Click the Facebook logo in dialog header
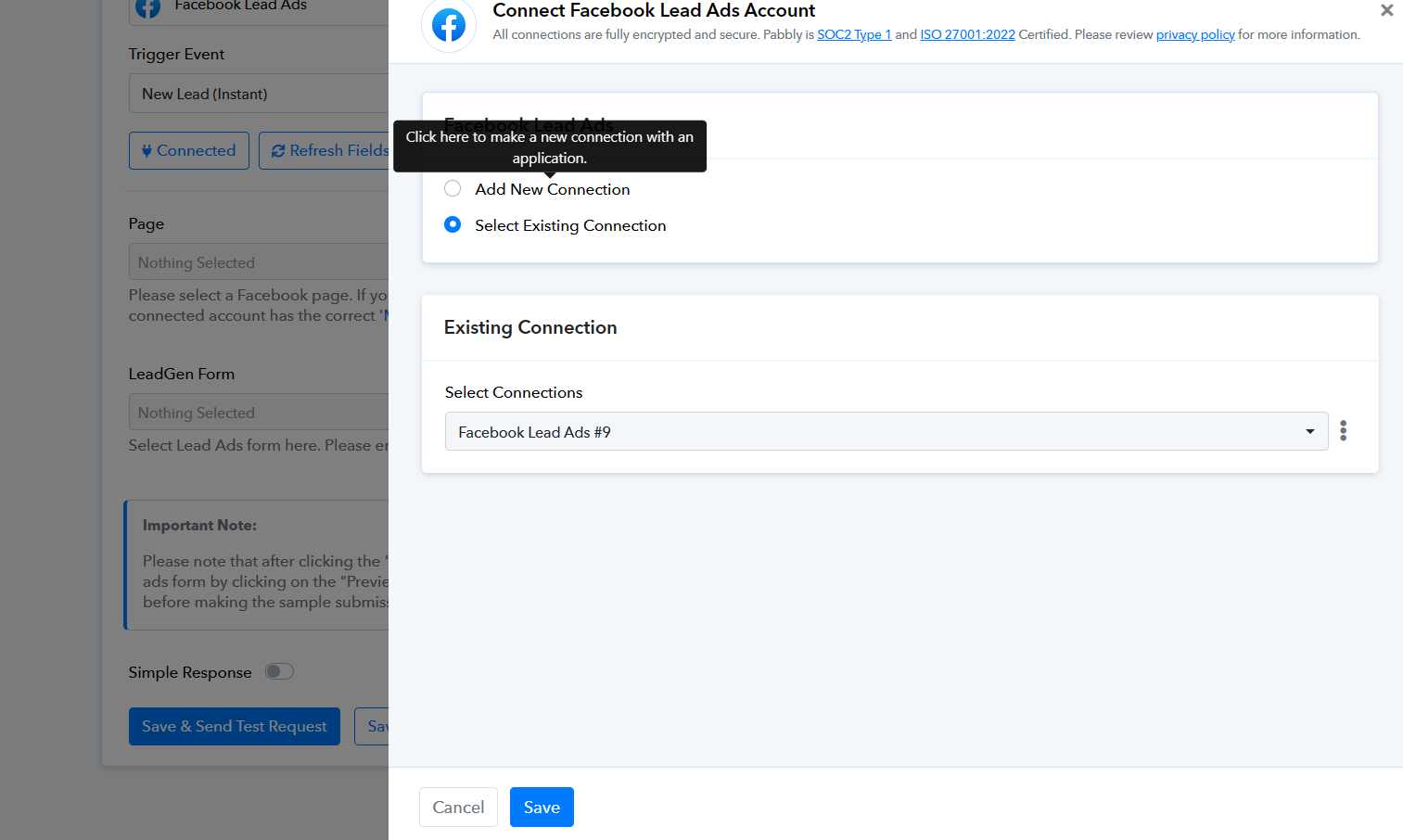This screenshot has height=840, width=1403. [x=449, y=25]
